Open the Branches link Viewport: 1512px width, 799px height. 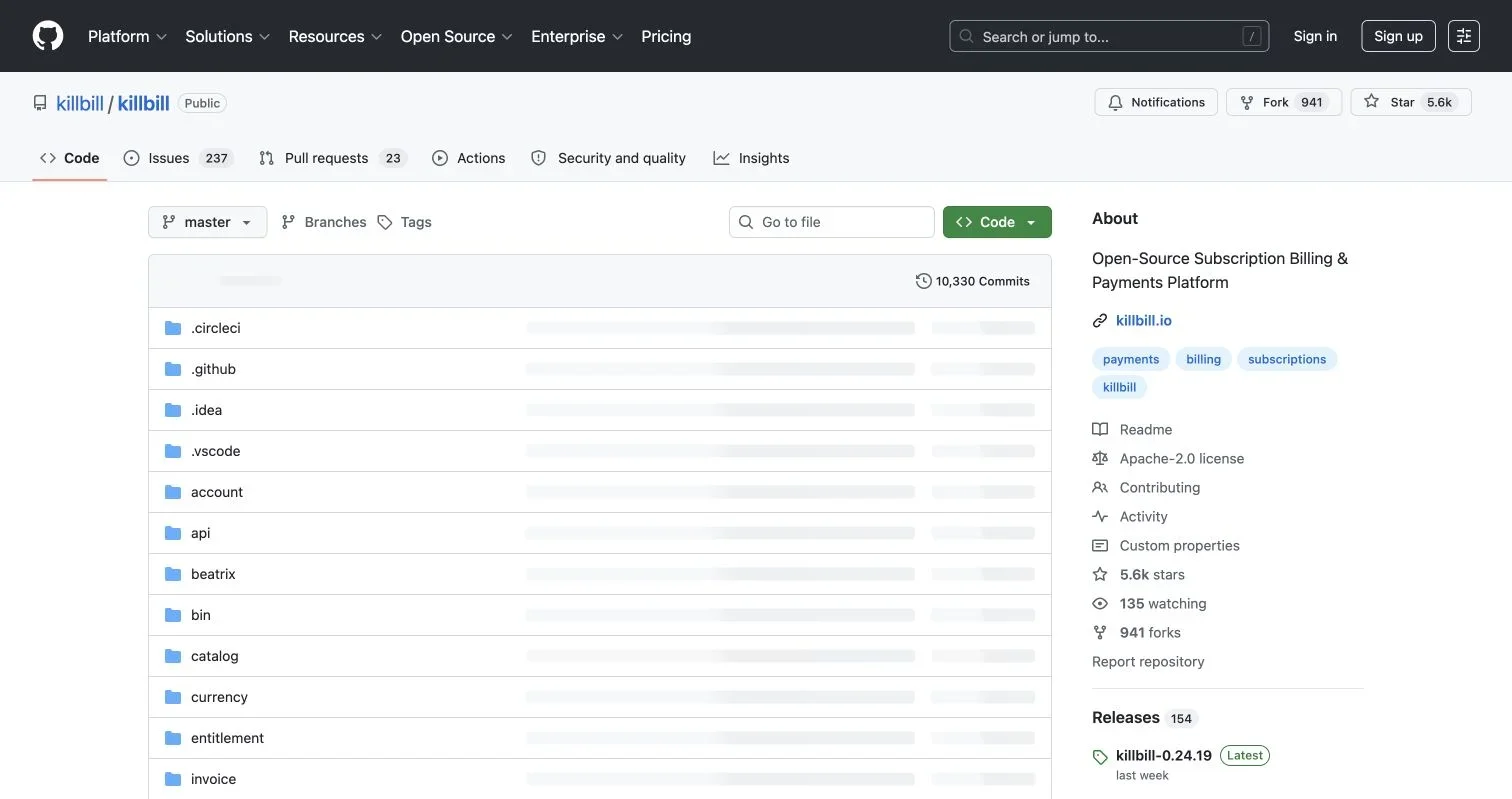point(324,222)
